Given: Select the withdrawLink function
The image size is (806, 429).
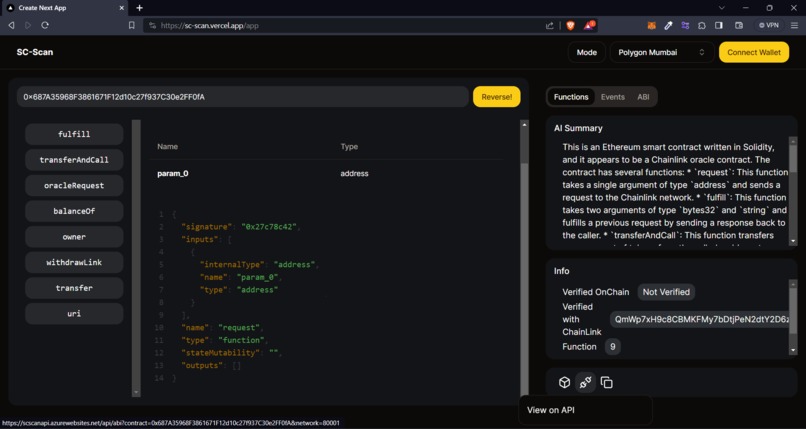Looking at the screenshot, I should pyautogui.click(x=74, y=263).
